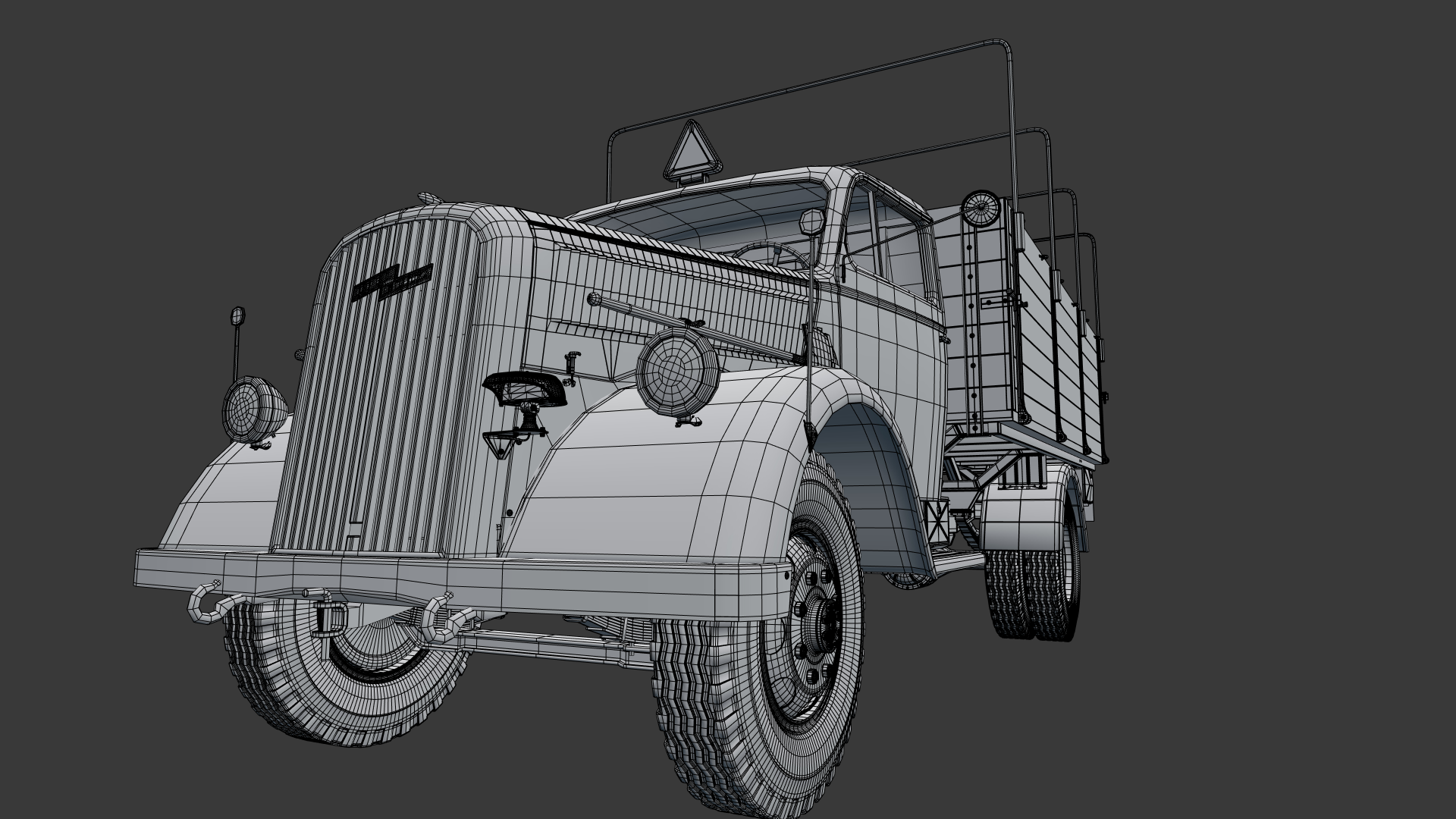Click the cab side door window
Viewport: 1456px width, 819px height.
click(899, 243)
